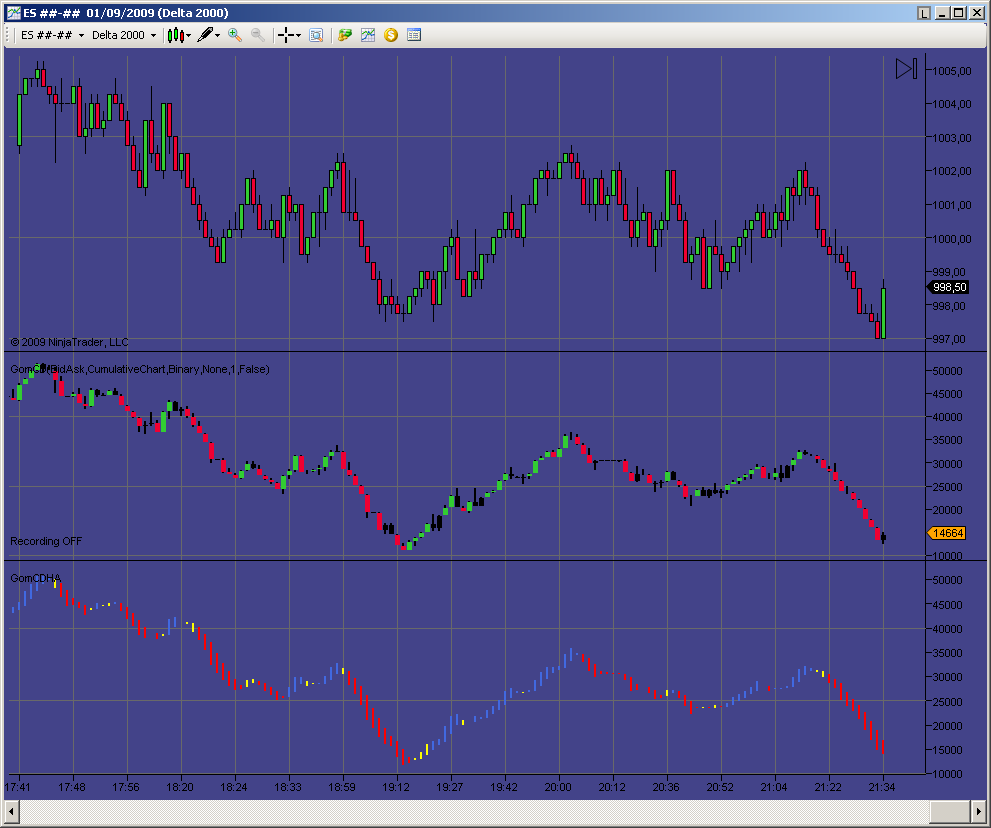
Task: Click the 14664 cumulative delta marker
Action: click(947, 533)
